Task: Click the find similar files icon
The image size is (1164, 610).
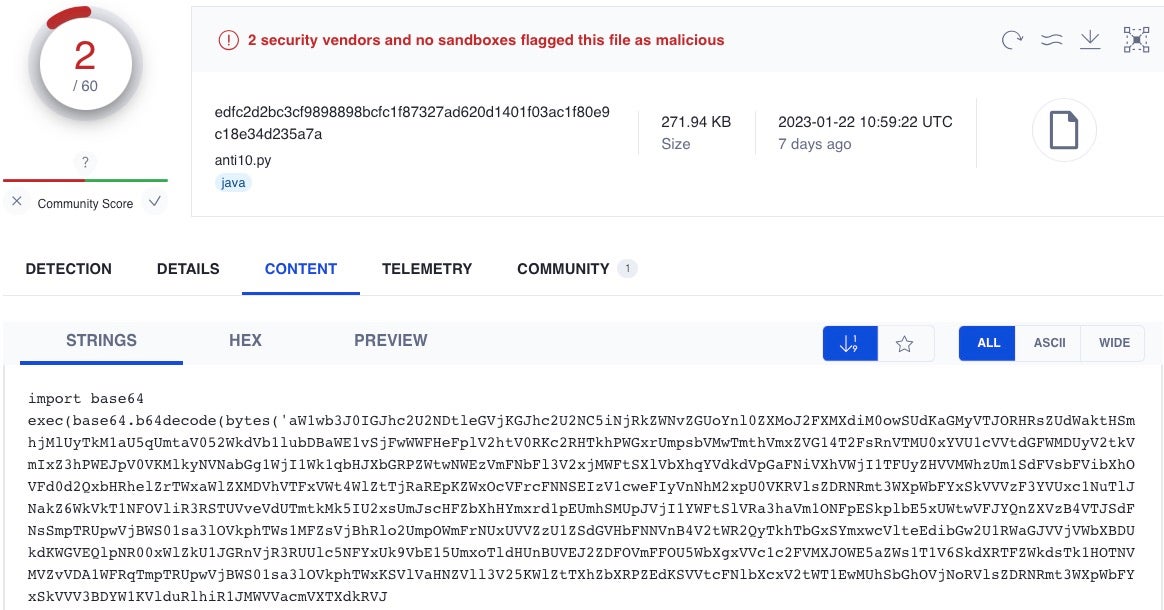Action: click(1051, 40)
